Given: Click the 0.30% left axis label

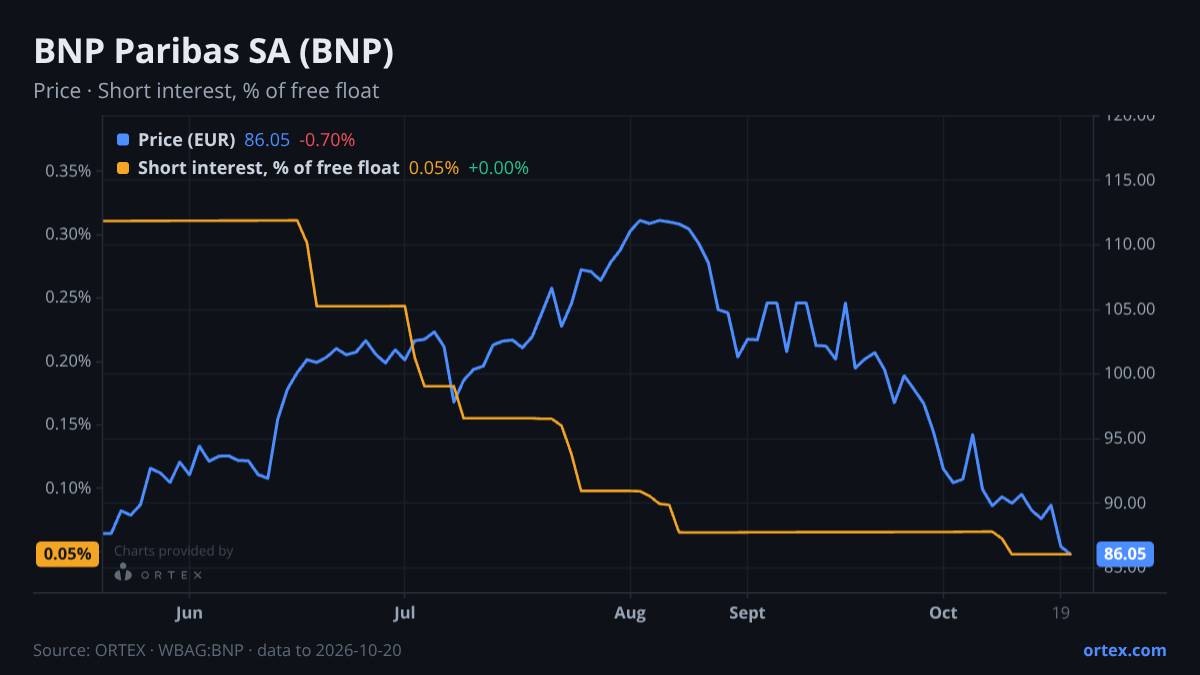Looking at the screenshot, I should pos(68,234).
